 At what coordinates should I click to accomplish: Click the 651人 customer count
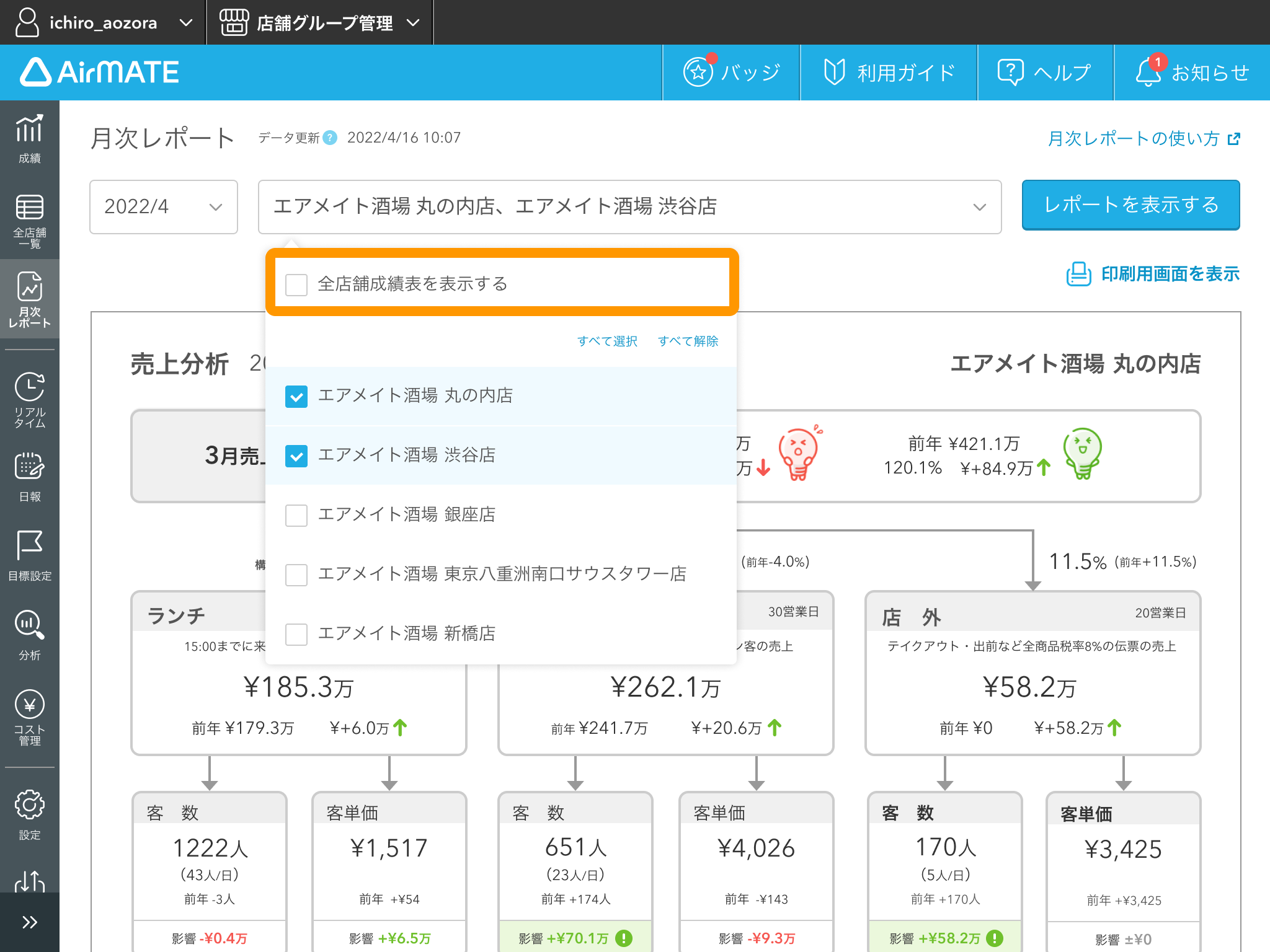[576, 847]
